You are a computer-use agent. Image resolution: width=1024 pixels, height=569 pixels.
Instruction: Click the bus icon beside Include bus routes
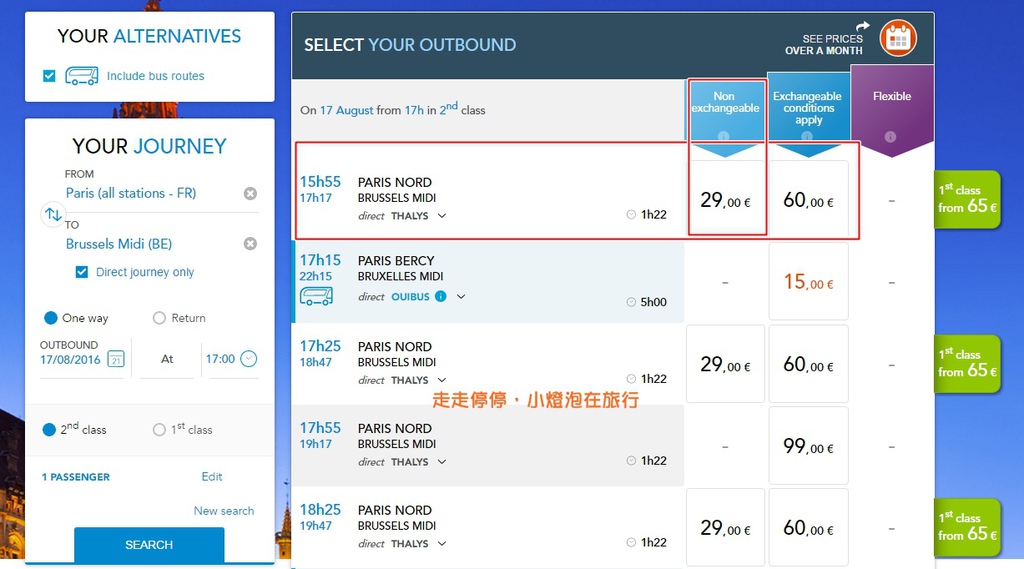click(x=82, y=76)
